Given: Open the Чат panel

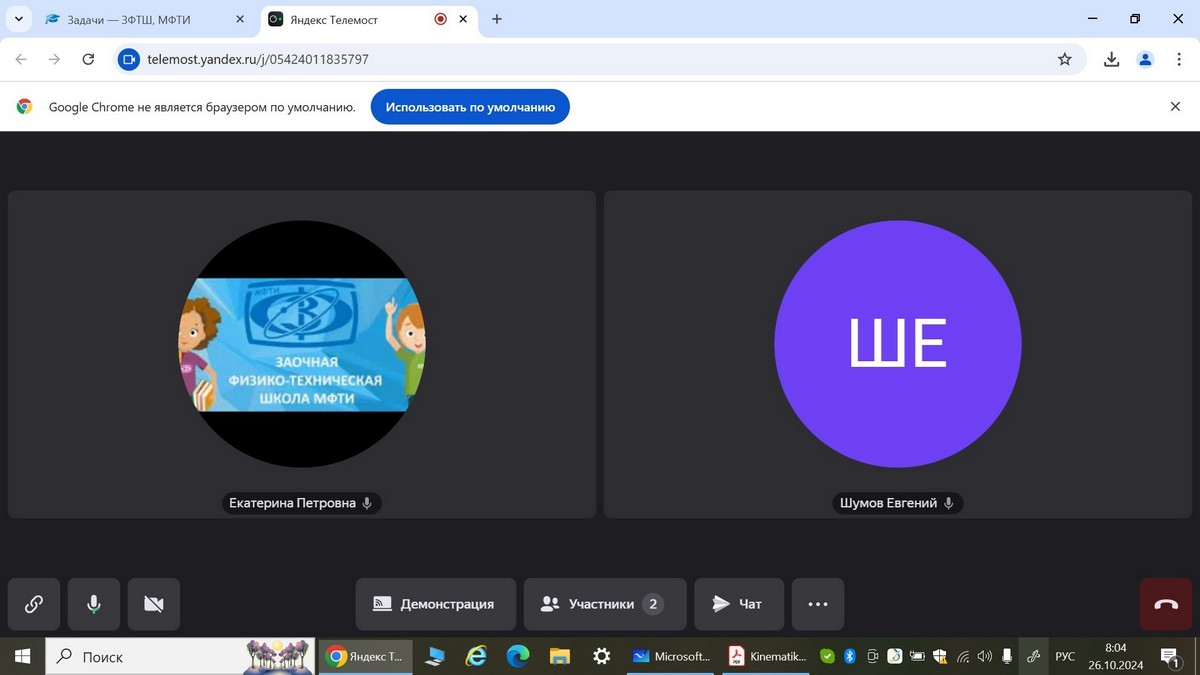Looking at the screenshot, I should [738, 604].
